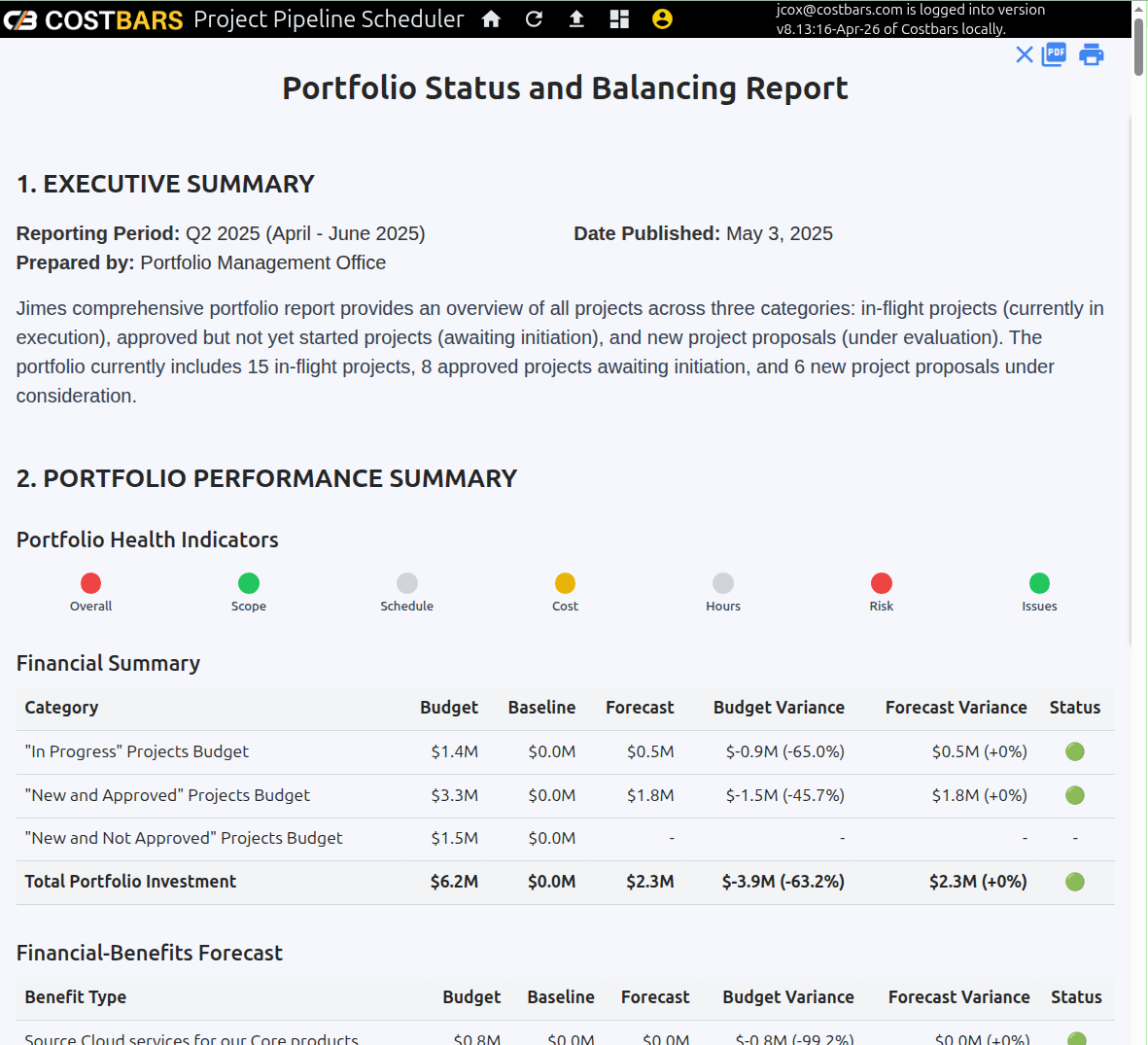Print the report with printer icon
Viewport: 1148px width, 1045px height.
click(x=1092, y=54)
